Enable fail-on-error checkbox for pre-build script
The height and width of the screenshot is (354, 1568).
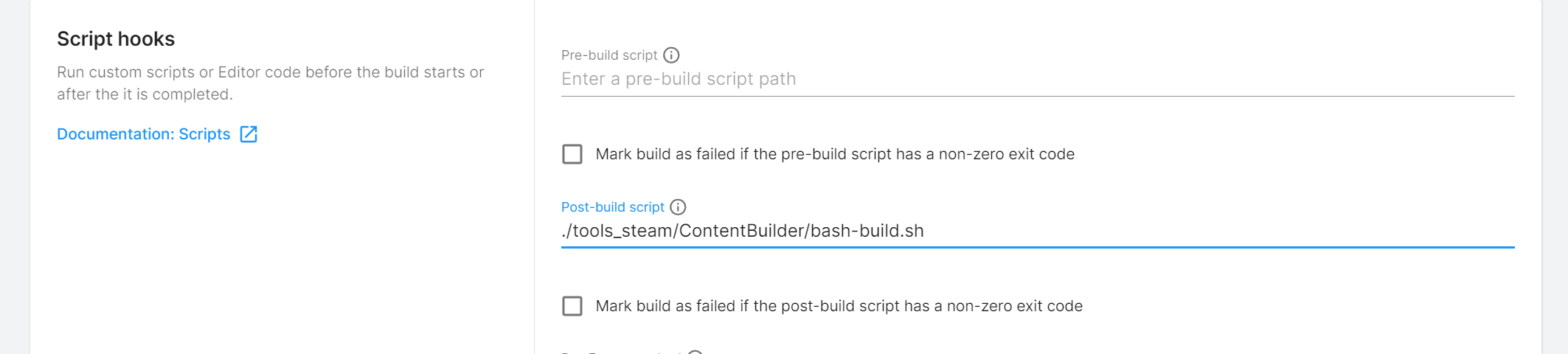click(572, 154)
